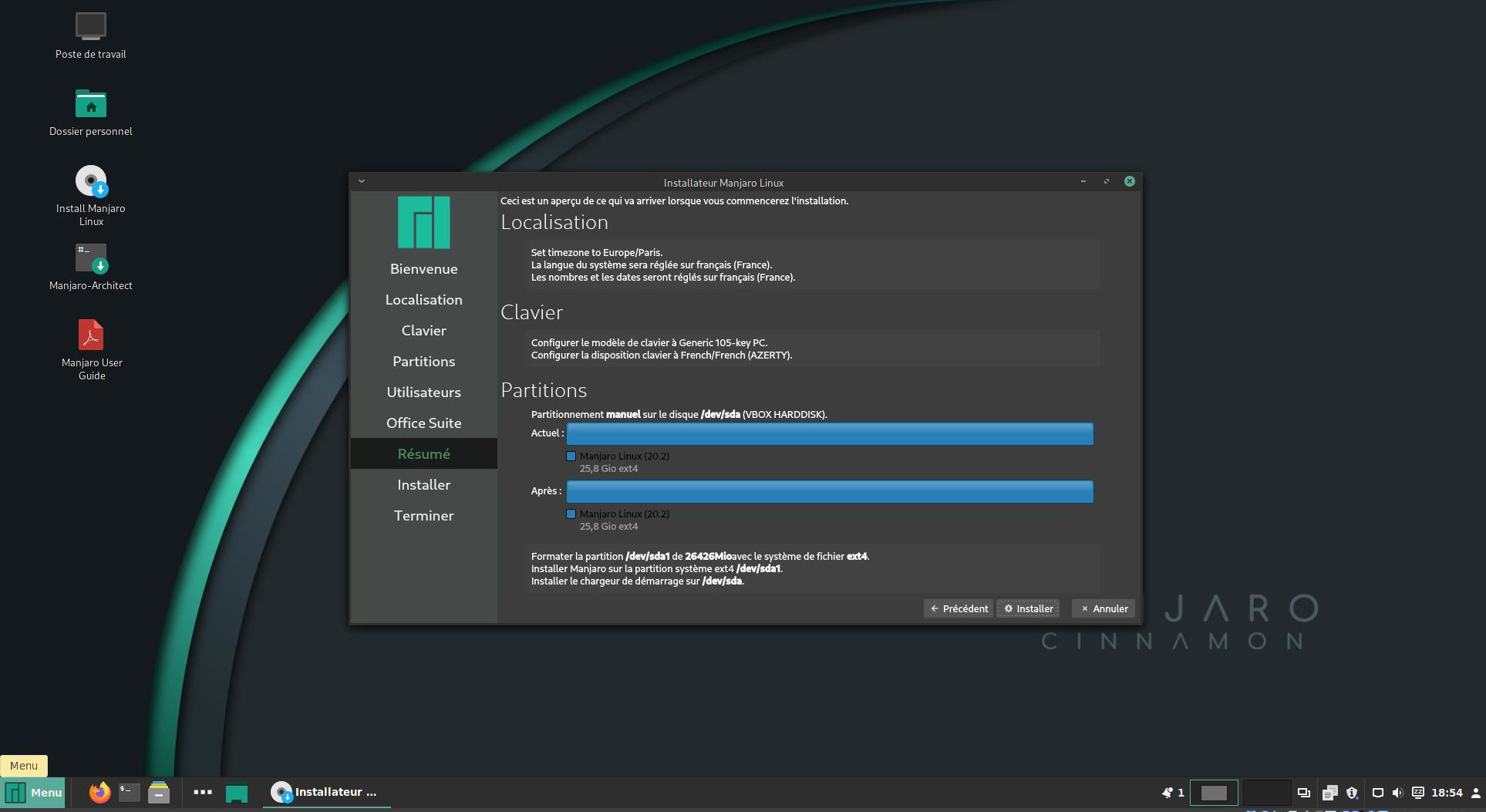Open the file manager launcher in the panel
The image size is (1486, 812).
(x=159, y=792)
